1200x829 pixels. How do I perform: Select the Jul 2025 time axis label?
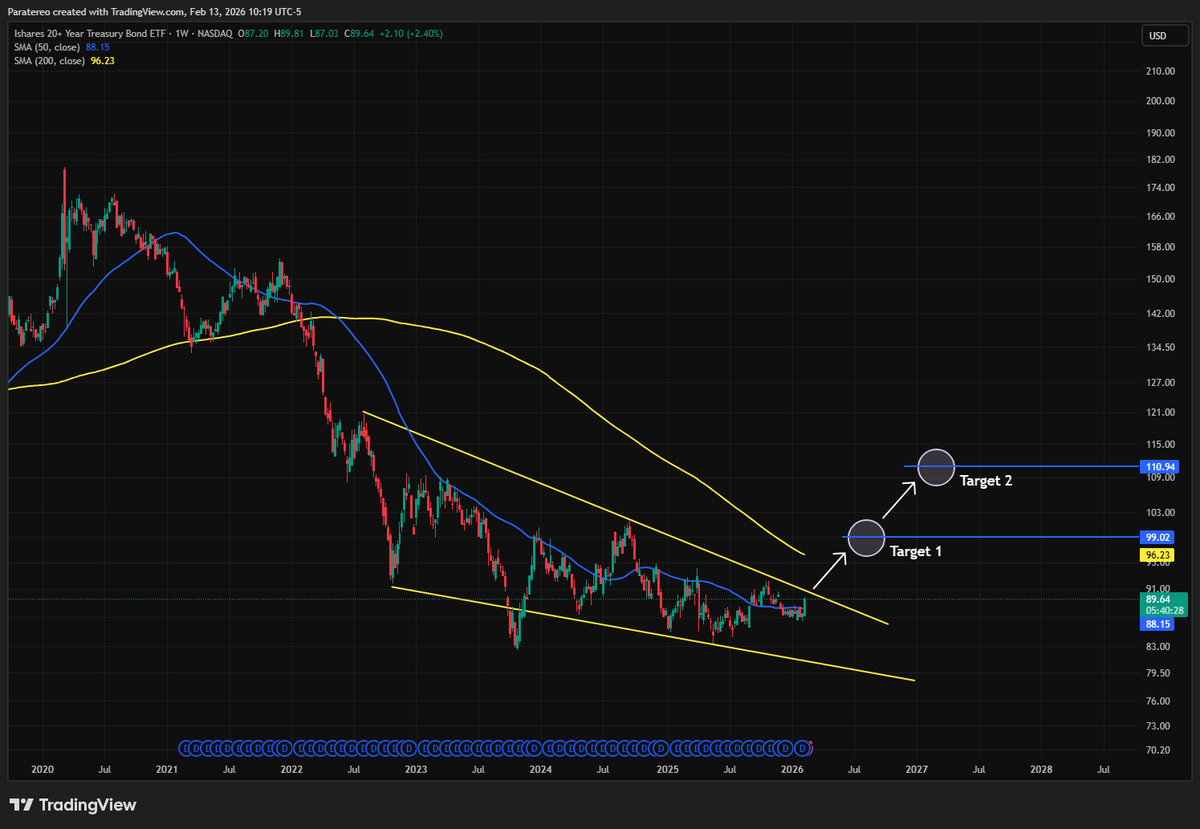tap(729, 770)
